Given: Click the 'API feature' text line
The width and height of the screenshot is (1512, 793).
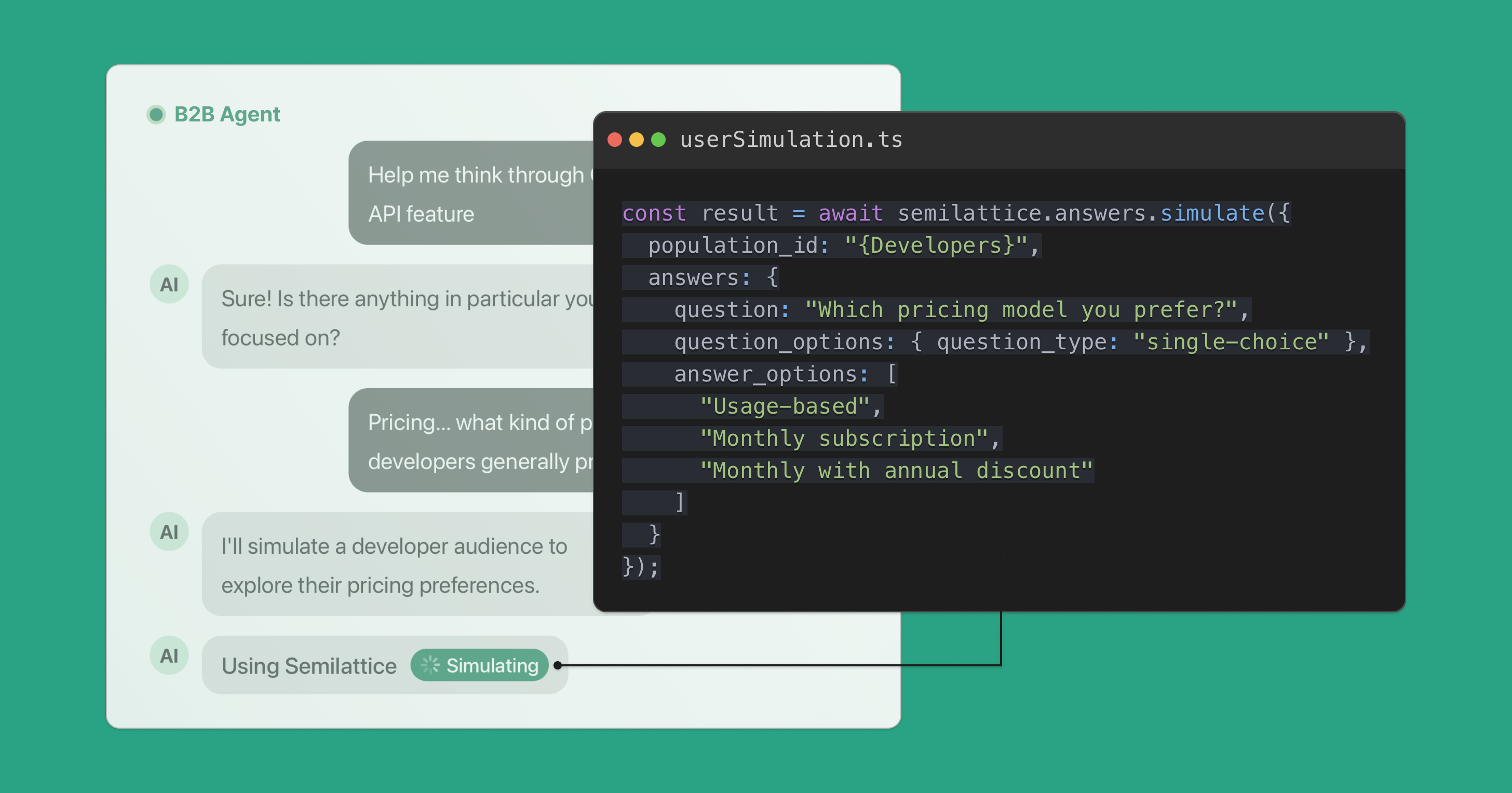Looking at the screenshot, I should pyautogui.click(x=421, y=214).
